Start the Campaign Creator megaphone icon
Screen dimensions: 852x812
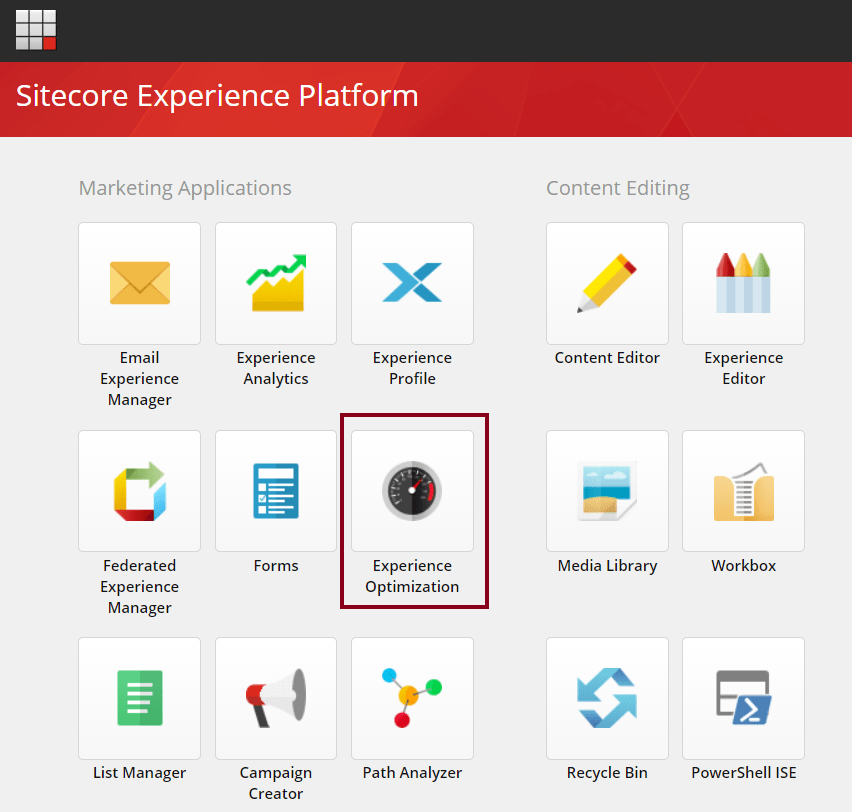click(276, 698)
